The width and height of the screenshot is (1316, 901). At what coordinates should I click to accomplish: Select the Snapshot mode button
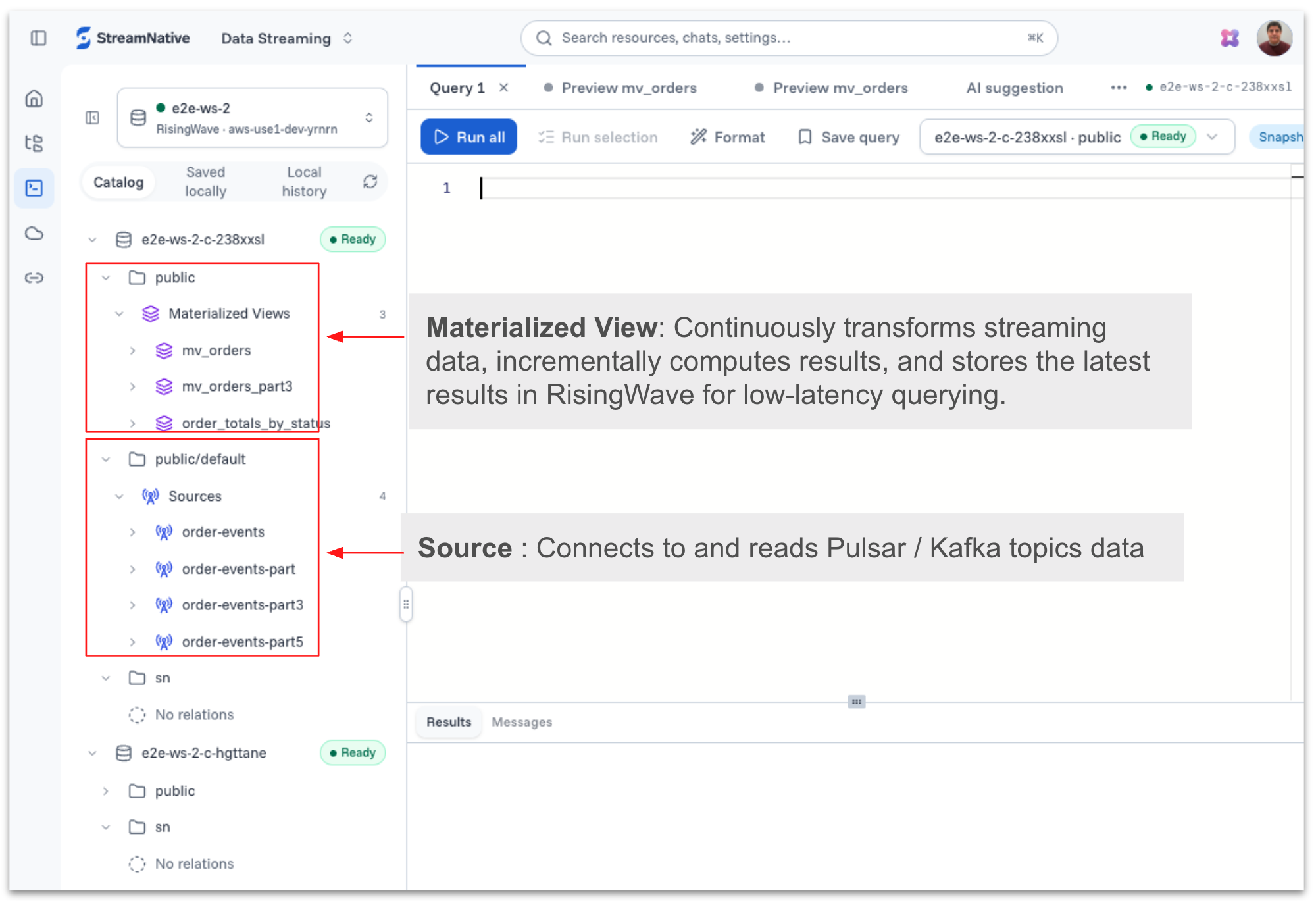pos(1277,137)
